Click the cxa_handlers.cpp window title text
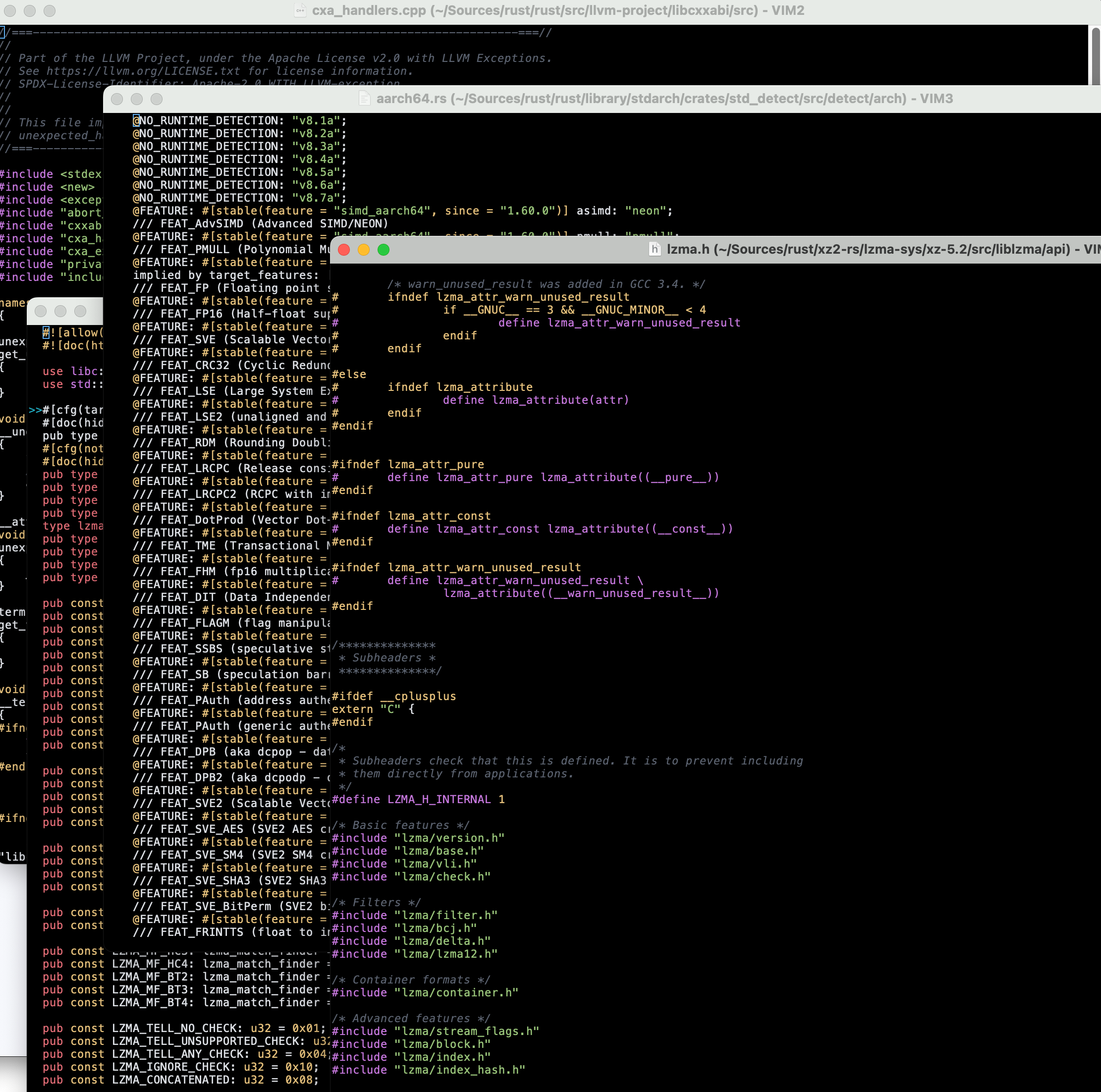 point(558,10)
